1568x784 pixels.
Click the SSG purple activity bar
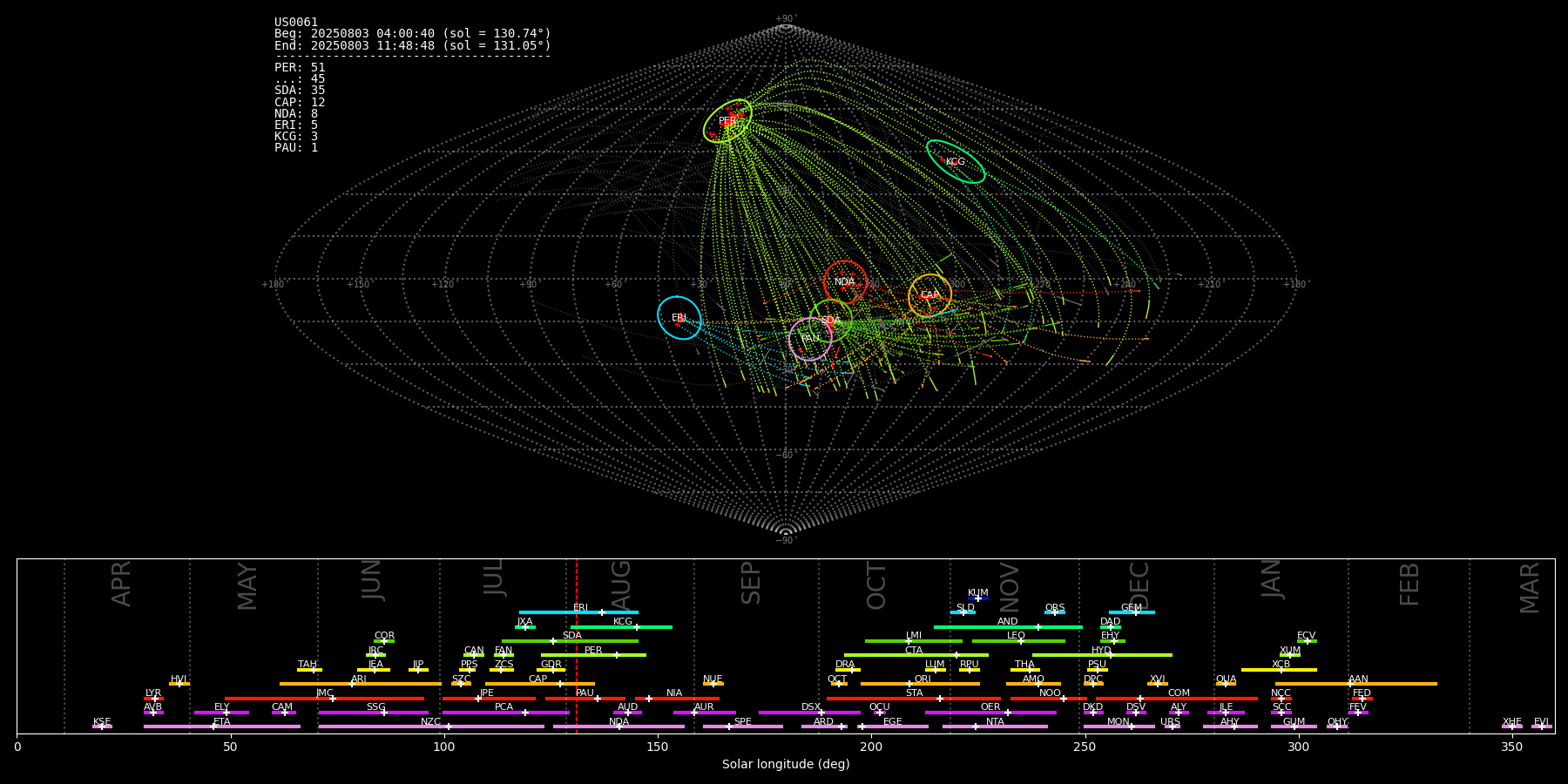tap(373, 713)
